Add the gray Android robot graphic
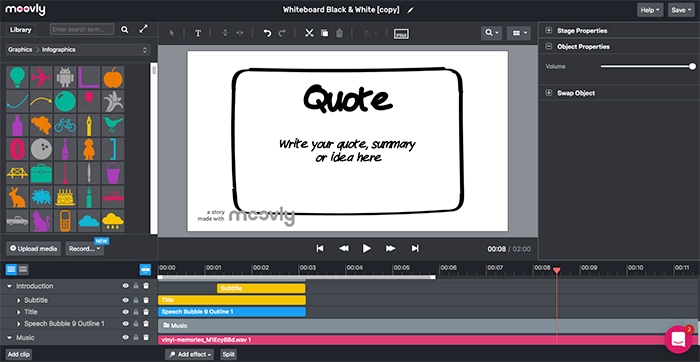Viewport: 700px width, 362px height. [65, 77]
